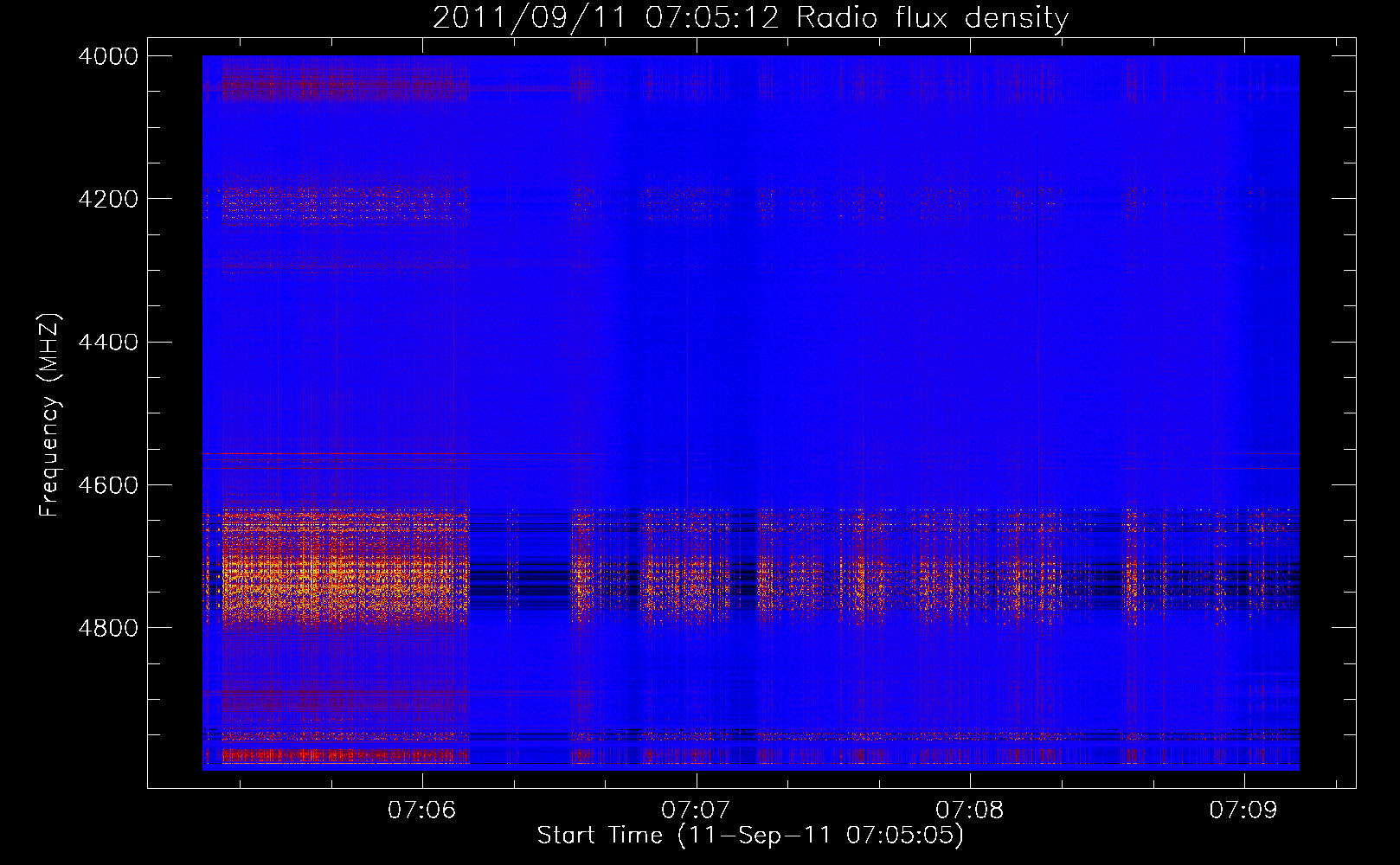Click the 07:07 time tick label
1400x865 pixels.
[696, 811]
